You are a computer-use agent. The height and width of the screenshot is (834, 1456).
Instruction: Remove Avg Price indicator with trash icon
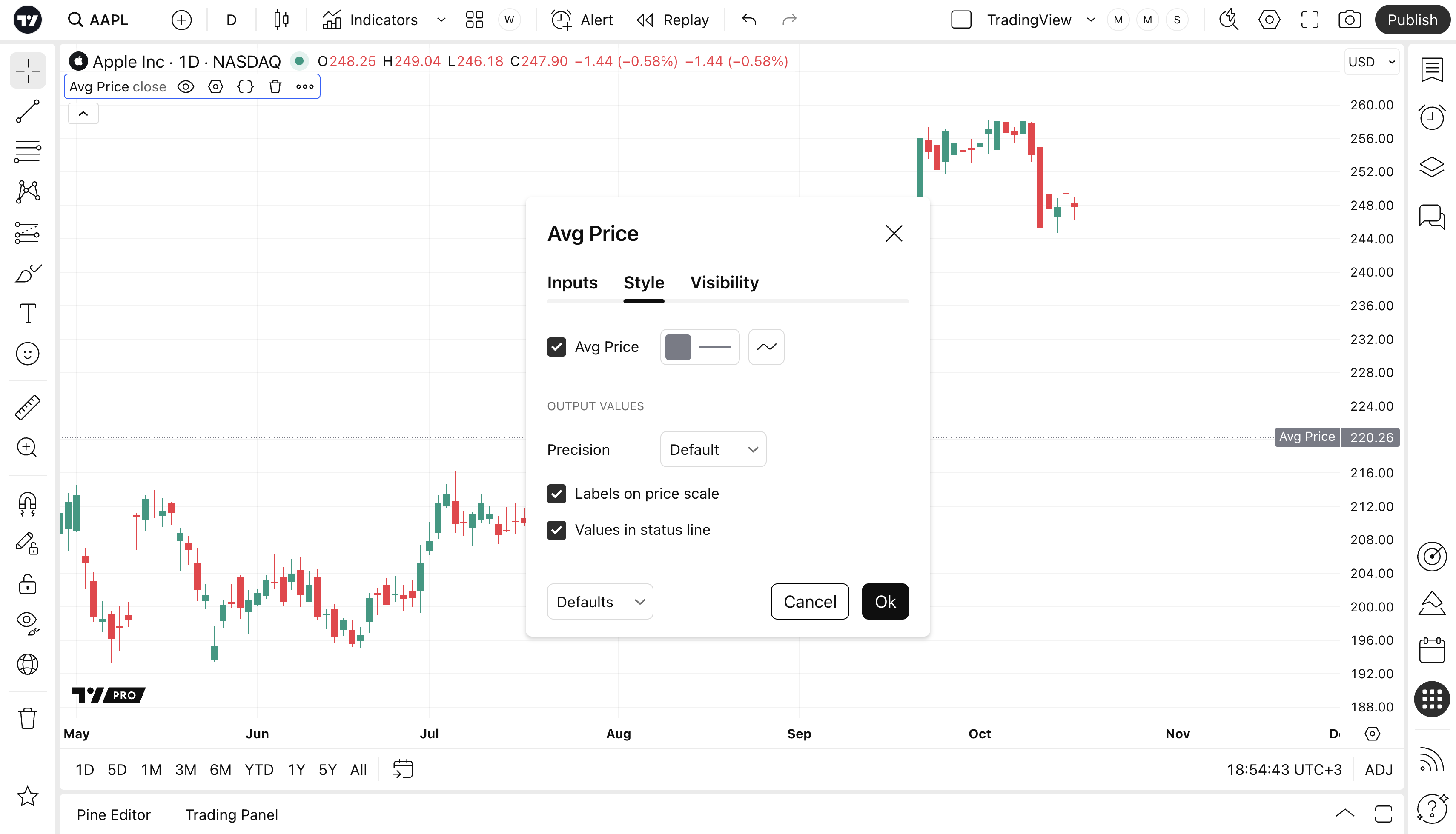pos(275,87)
